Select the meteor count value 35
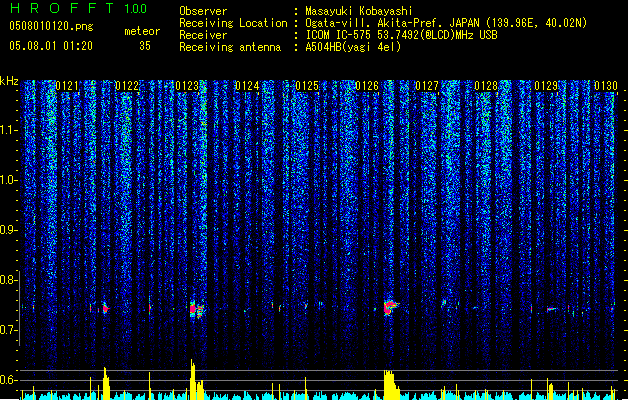The image size is (629, 400). (x=145, y=46)
